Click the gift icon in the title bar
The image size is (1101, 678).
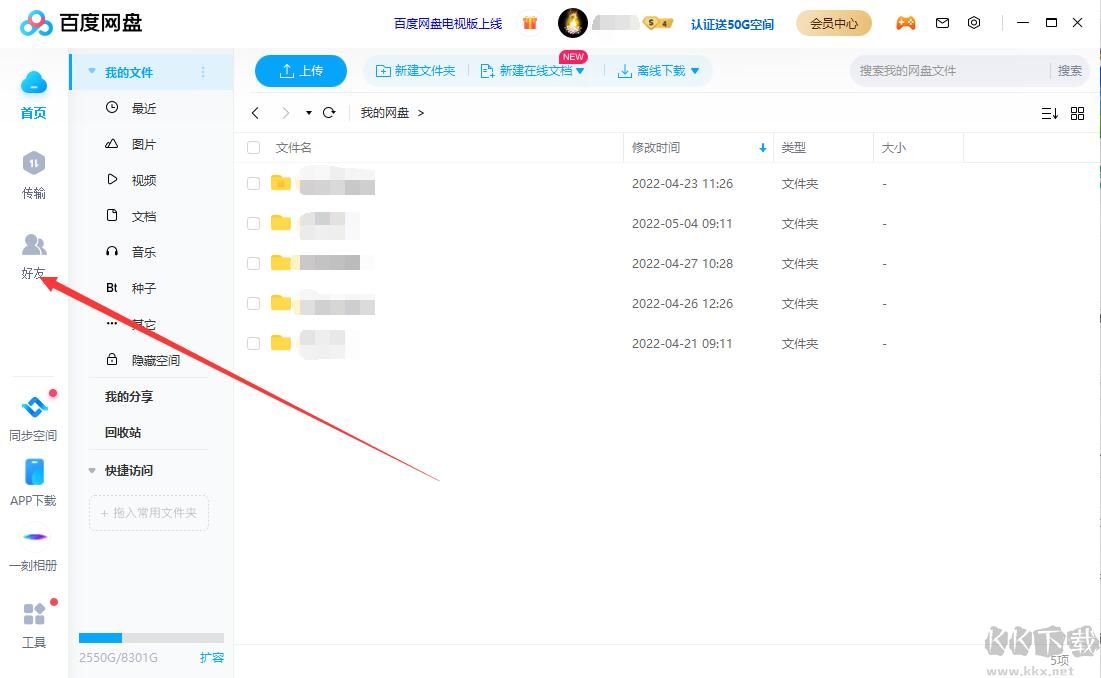pos(530,22)
